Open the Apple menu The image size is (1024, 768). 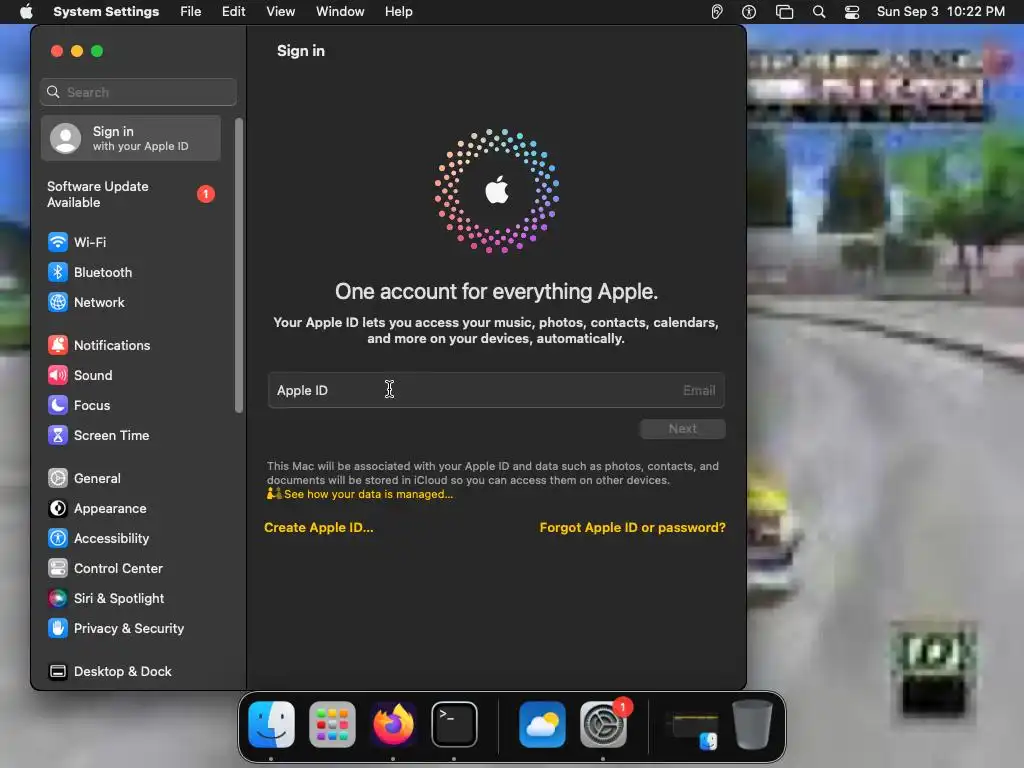pyautogui.click(x=26, y=12)
